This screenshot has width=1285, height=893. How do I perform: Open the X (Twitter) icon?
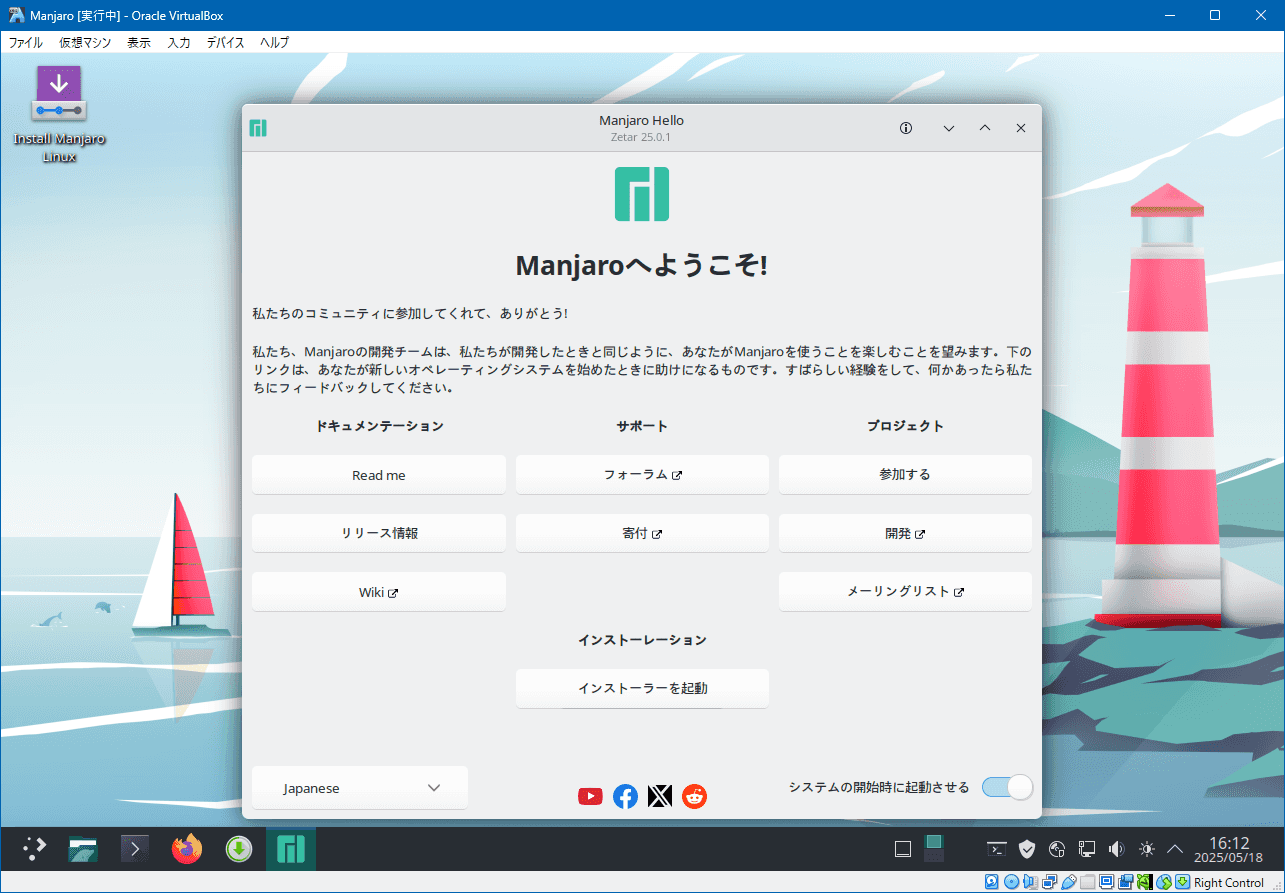pyautogui.click(x=660, y=796)
